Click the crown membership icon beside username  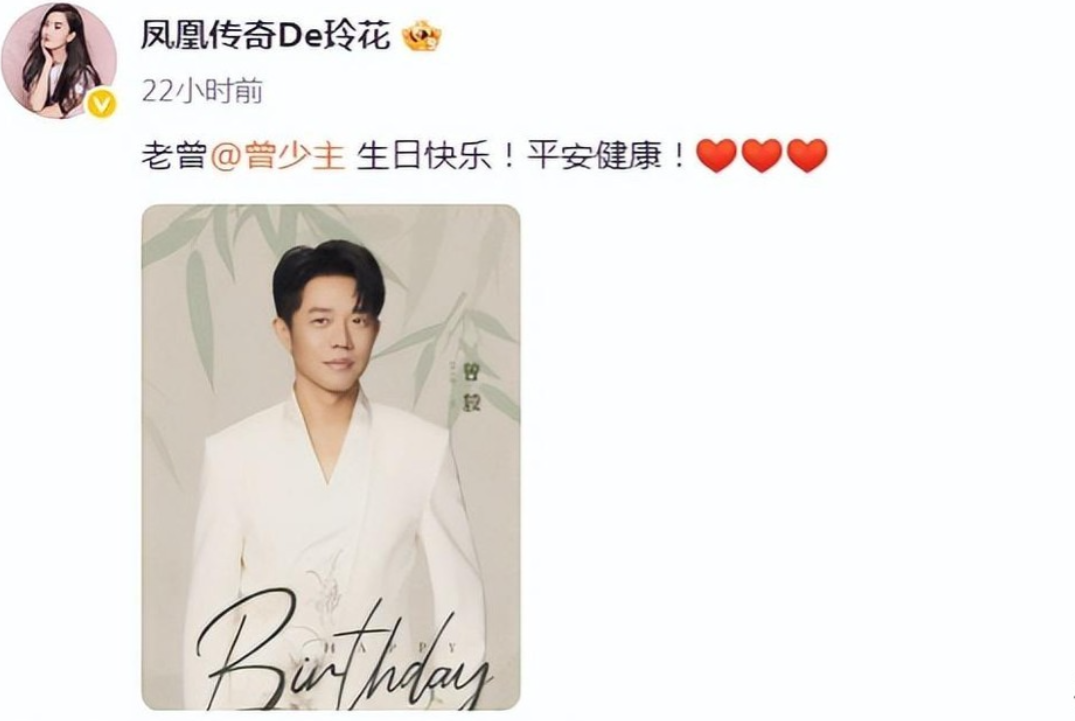click(422, 36)
